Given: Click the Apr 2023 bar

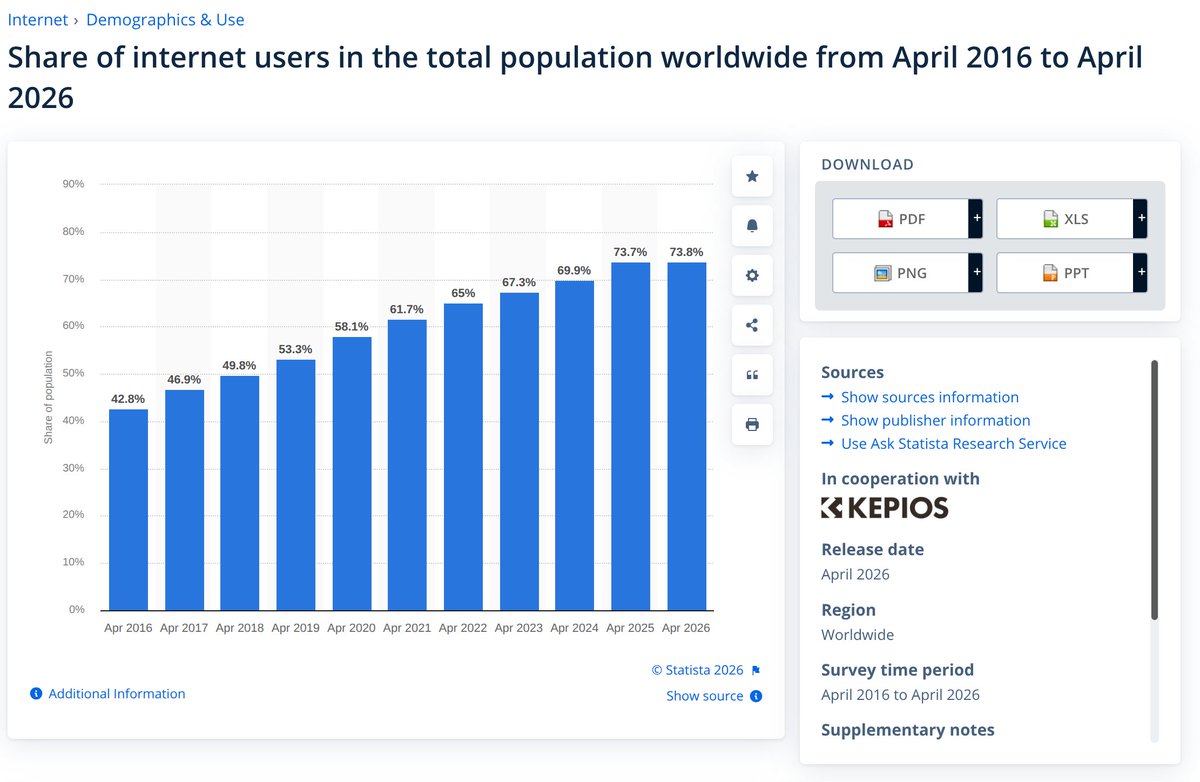Looking at the screenshot, I should [519, 452].
